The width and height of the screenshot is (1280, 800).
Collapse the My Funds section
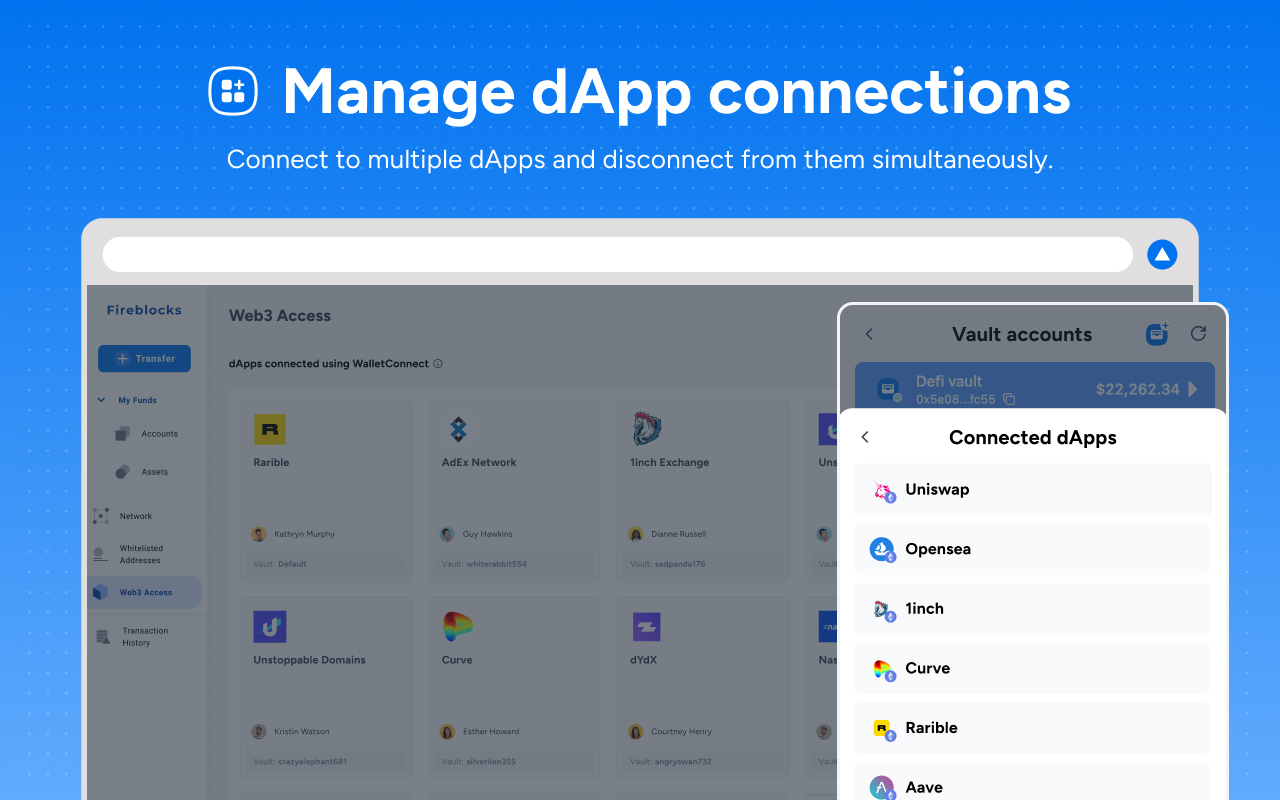[101, 400]
